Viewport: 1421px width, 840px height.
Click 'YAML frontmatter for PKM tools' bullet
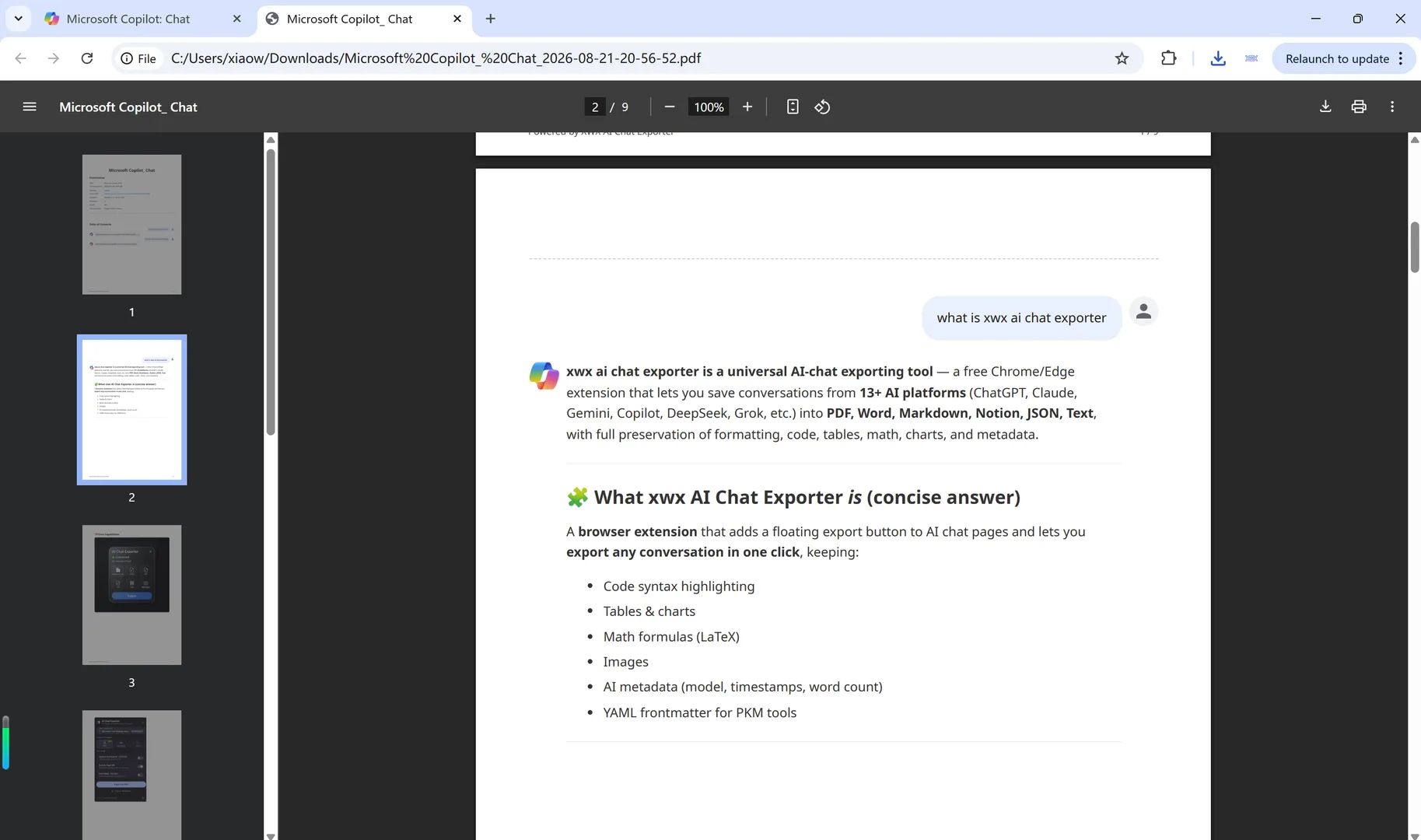[x=700, y=712]
